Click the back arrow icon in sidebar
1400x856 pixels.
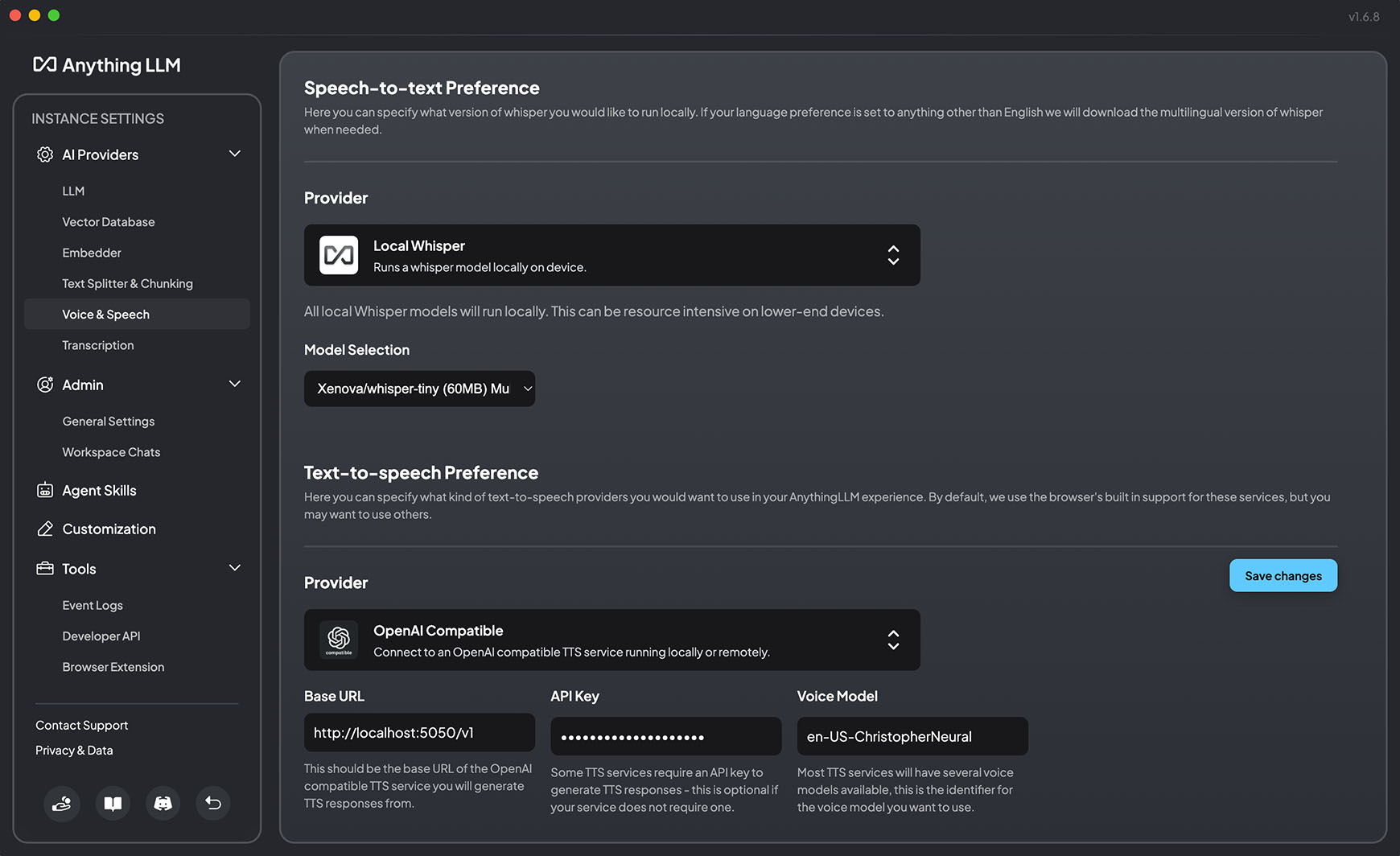[x=213, y=803]
